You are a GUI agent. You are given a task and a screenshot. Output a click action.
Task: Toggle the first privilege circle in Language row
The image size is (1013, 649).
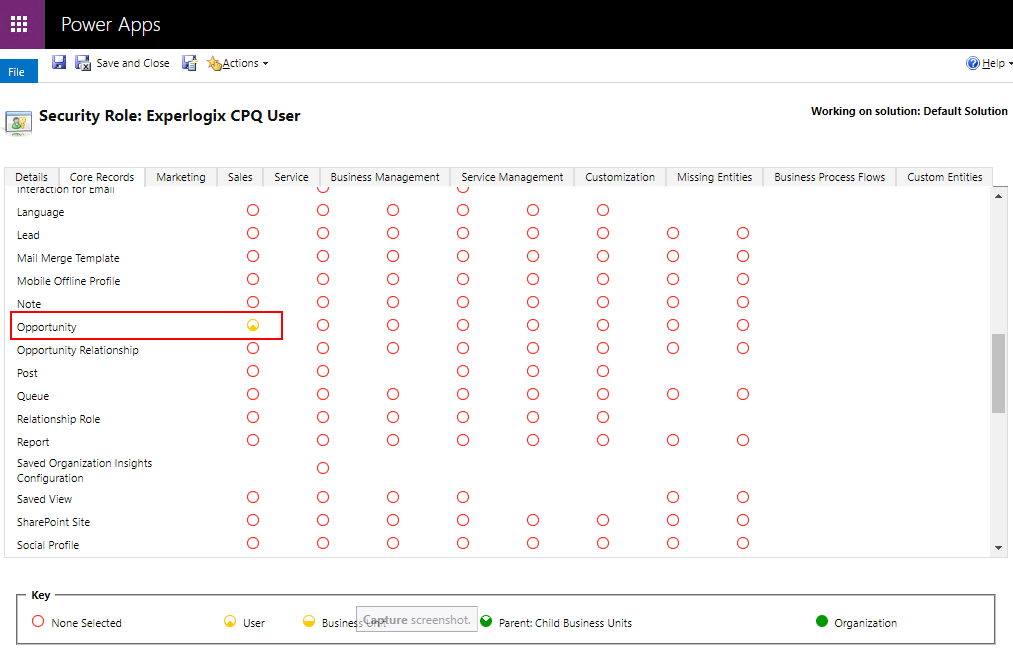coord(253,210)
